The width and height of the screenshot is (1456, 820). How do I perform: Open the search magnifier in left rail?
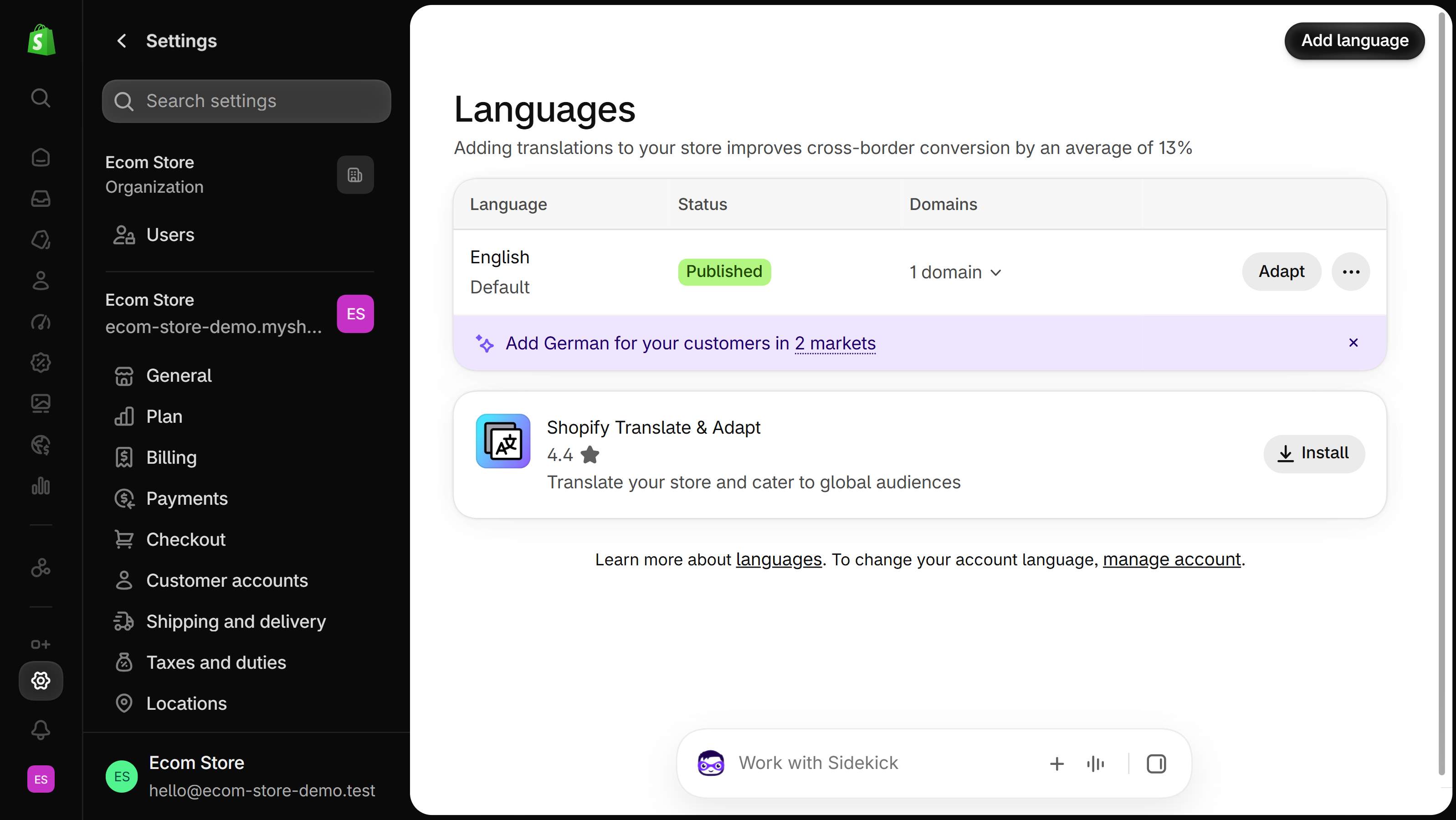[41, 98]
